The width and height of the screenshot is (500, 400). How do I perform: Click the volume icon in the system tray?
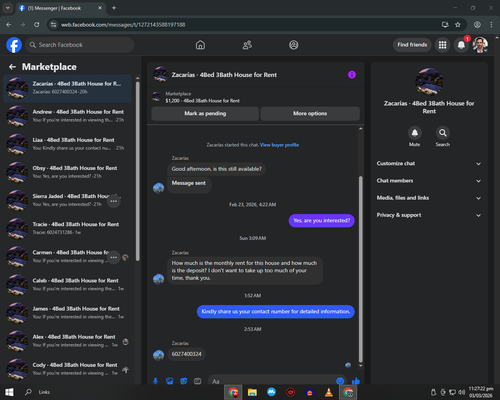tap(462, 392)
